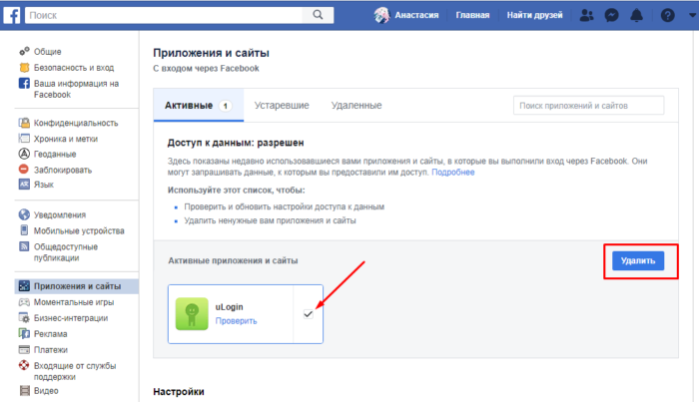Click the blue Удалить button

coord(638,261)
